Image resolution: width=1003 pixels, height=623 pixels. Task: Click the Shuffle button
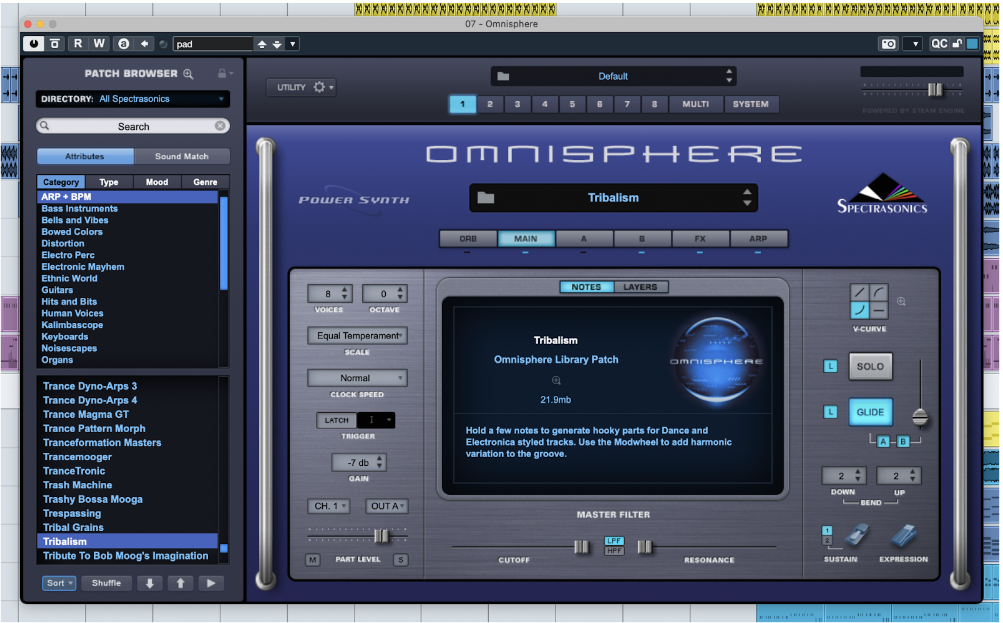pyautogui.click(x=106, y=583)
